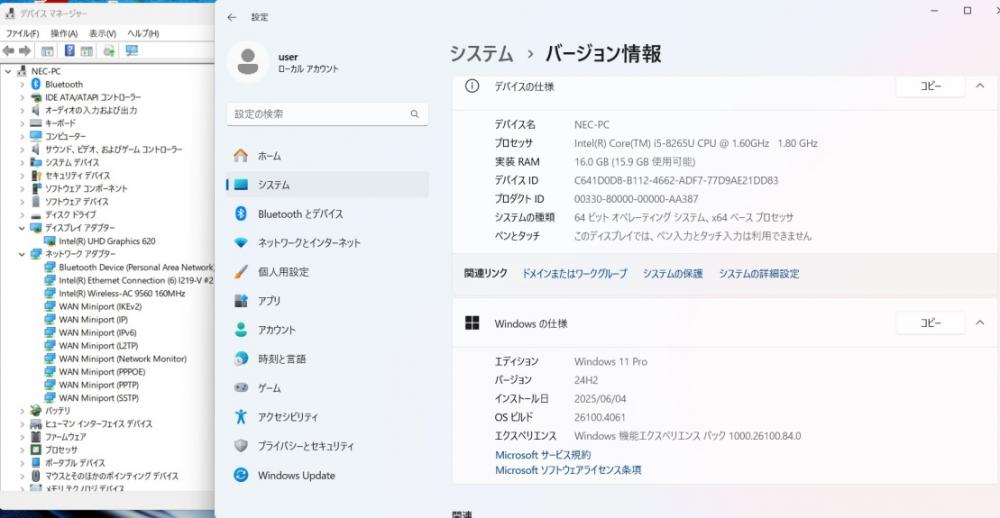1000x518 pixels.
Task: Select Intel(R) Wireless-AC 9560 160MHz adapter
Action: [122, 293]
